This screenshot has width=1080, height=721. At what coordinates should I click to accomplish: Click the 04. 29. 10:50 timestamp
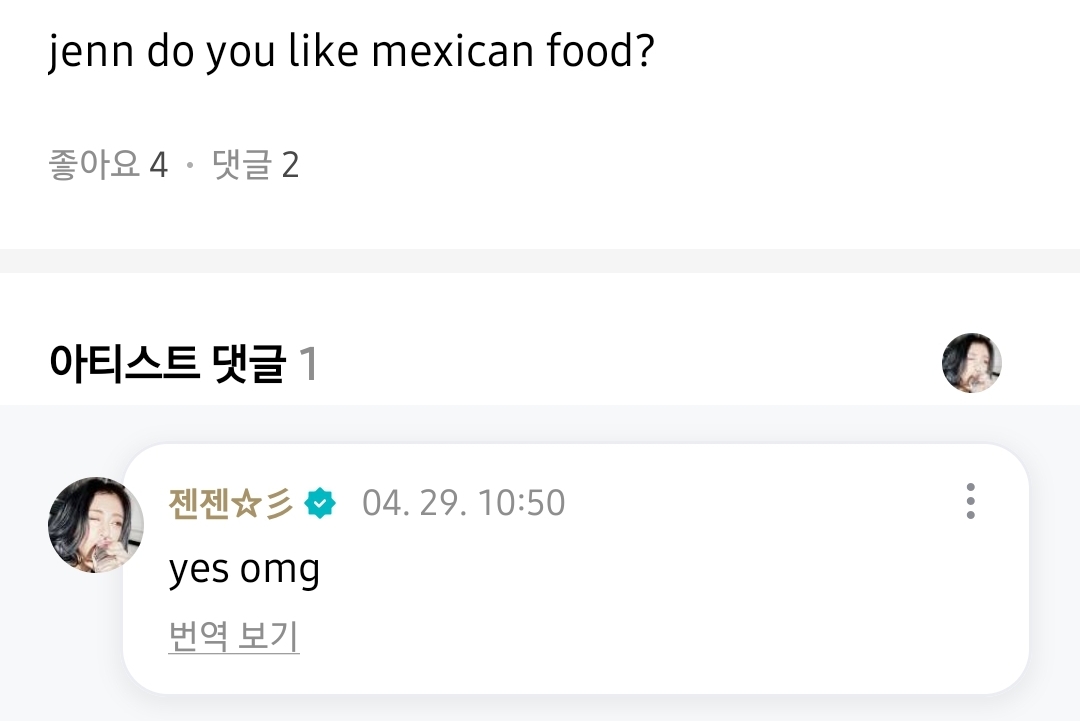coord(463,502)
